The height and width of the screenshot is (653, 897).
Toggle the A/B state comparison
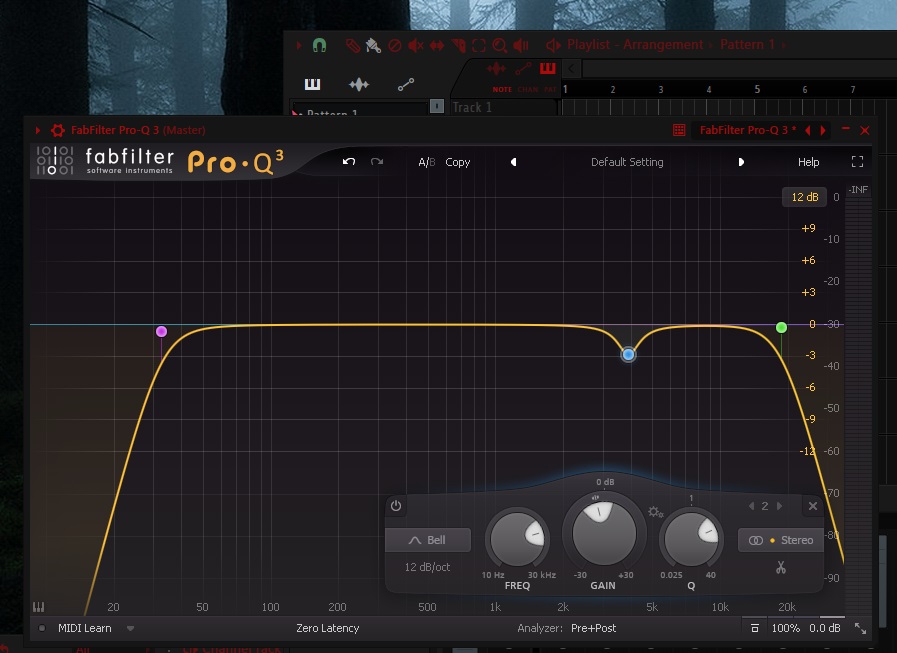click(427, 163)
